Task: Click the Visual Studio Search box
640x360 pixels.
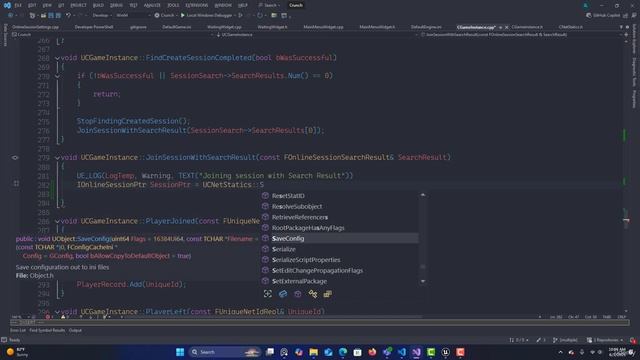Action: 270,5
